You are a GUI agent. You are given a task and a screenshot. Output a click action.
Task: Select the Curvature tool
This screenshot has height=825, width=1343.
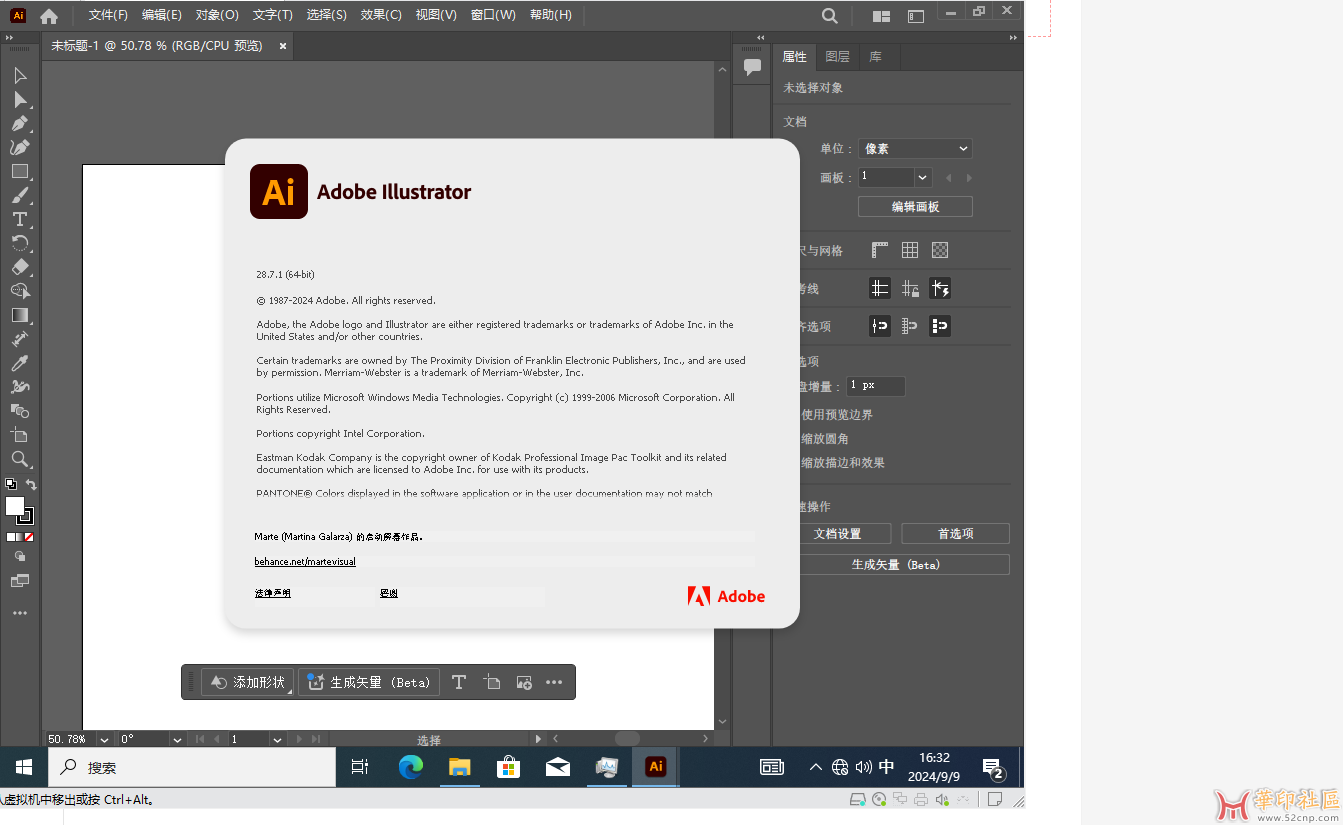[x=20, y=147]
